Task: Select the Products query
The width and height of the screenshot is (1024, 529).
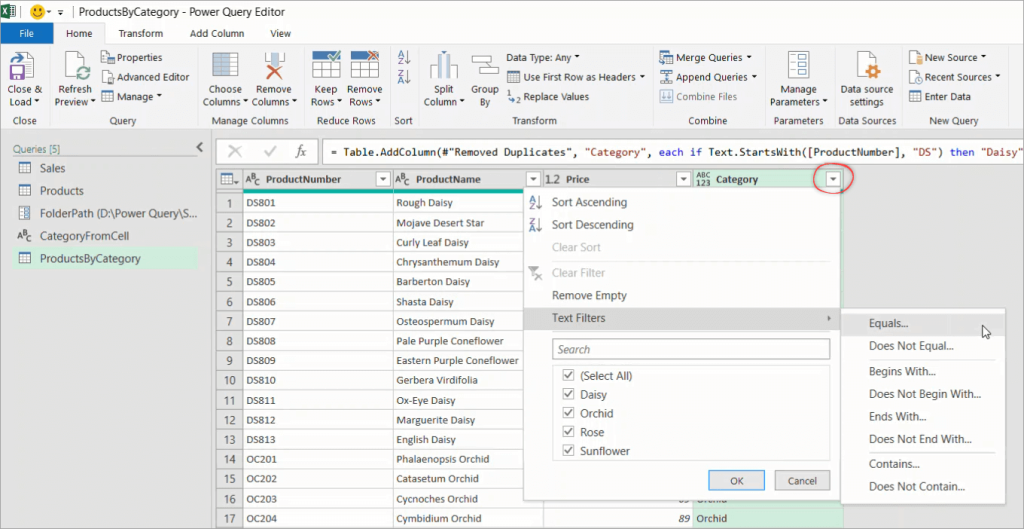Action: tap(61, 191)
